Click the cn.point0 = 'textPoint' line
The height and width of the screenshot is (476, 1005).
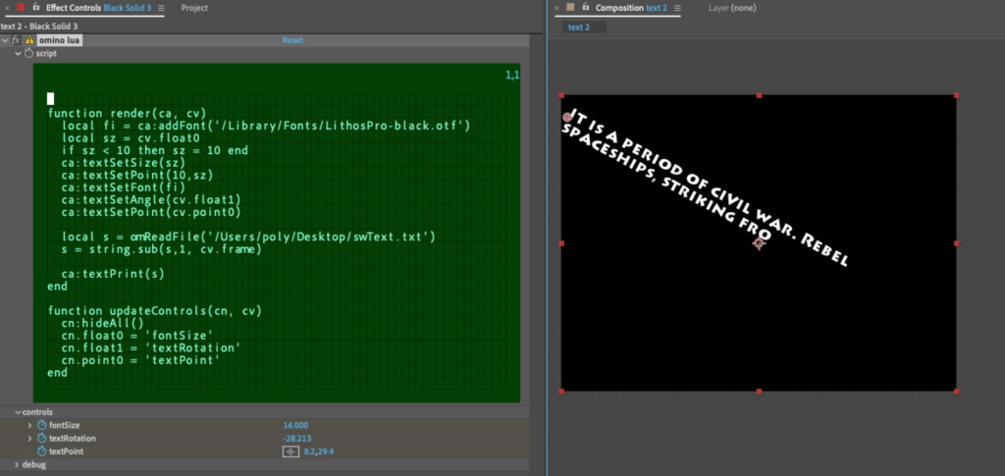pyautogui.click(x=141, y=361)
